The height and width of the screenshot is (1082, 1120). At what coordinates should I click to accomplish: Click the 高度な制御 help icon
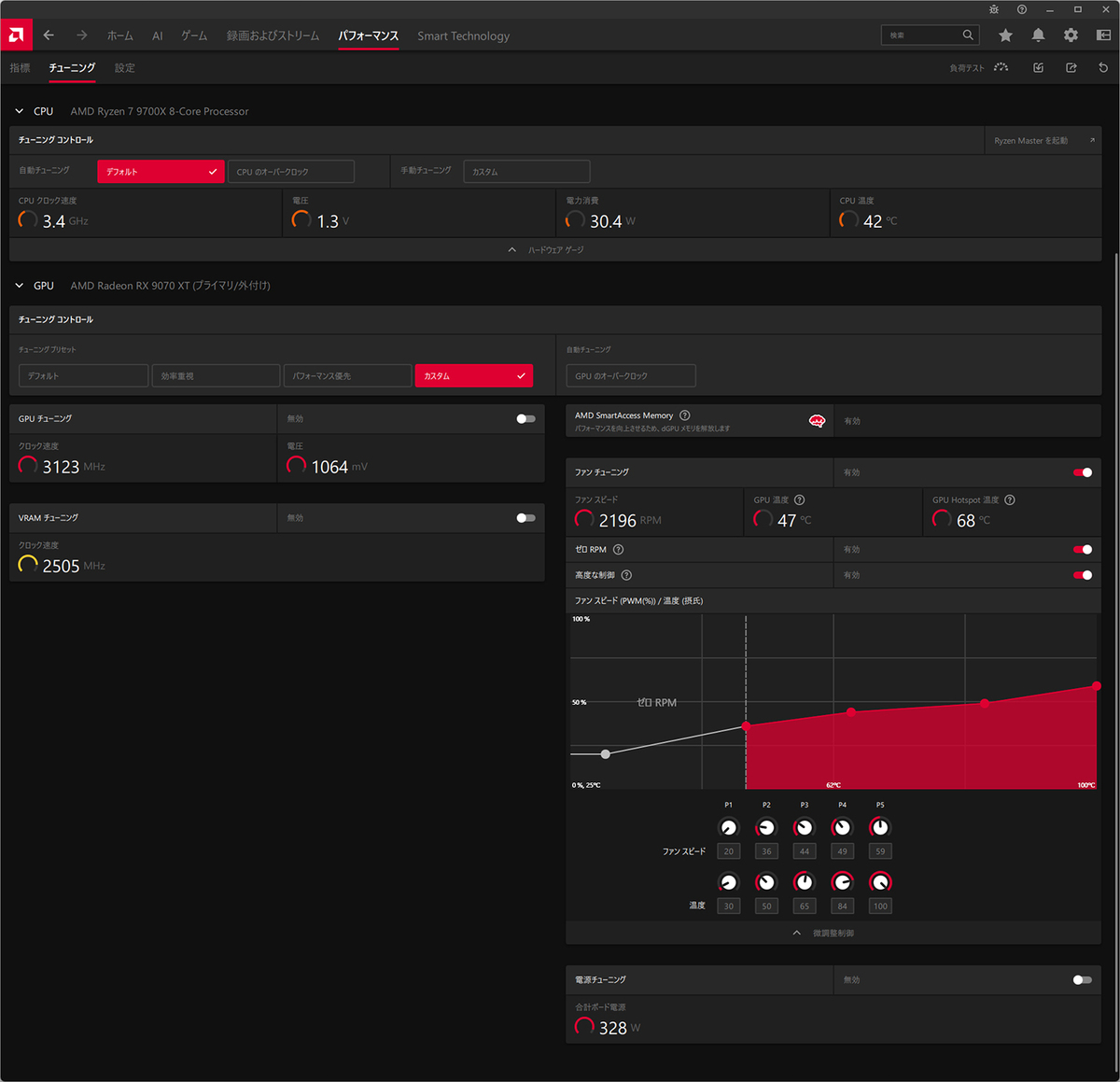[626, 575]
